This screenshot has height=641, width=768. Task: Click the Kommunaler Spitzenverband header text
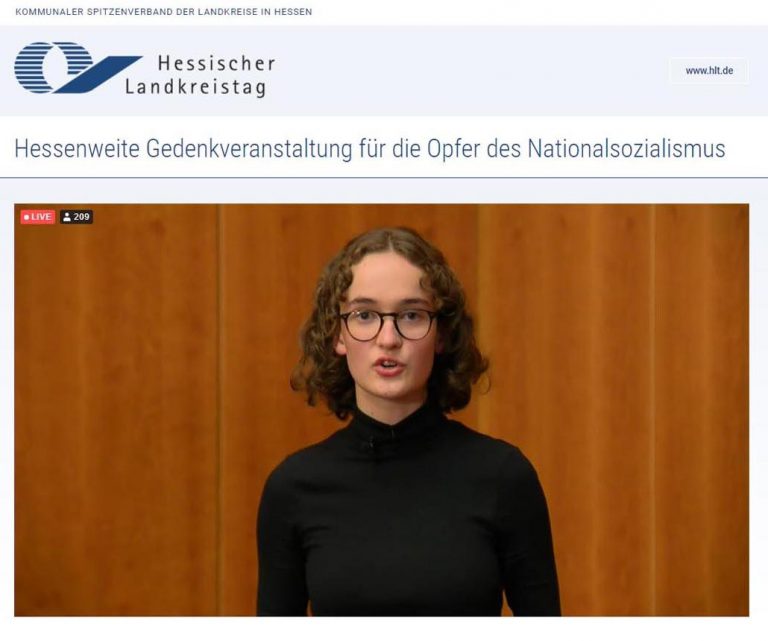click(164, 12)
